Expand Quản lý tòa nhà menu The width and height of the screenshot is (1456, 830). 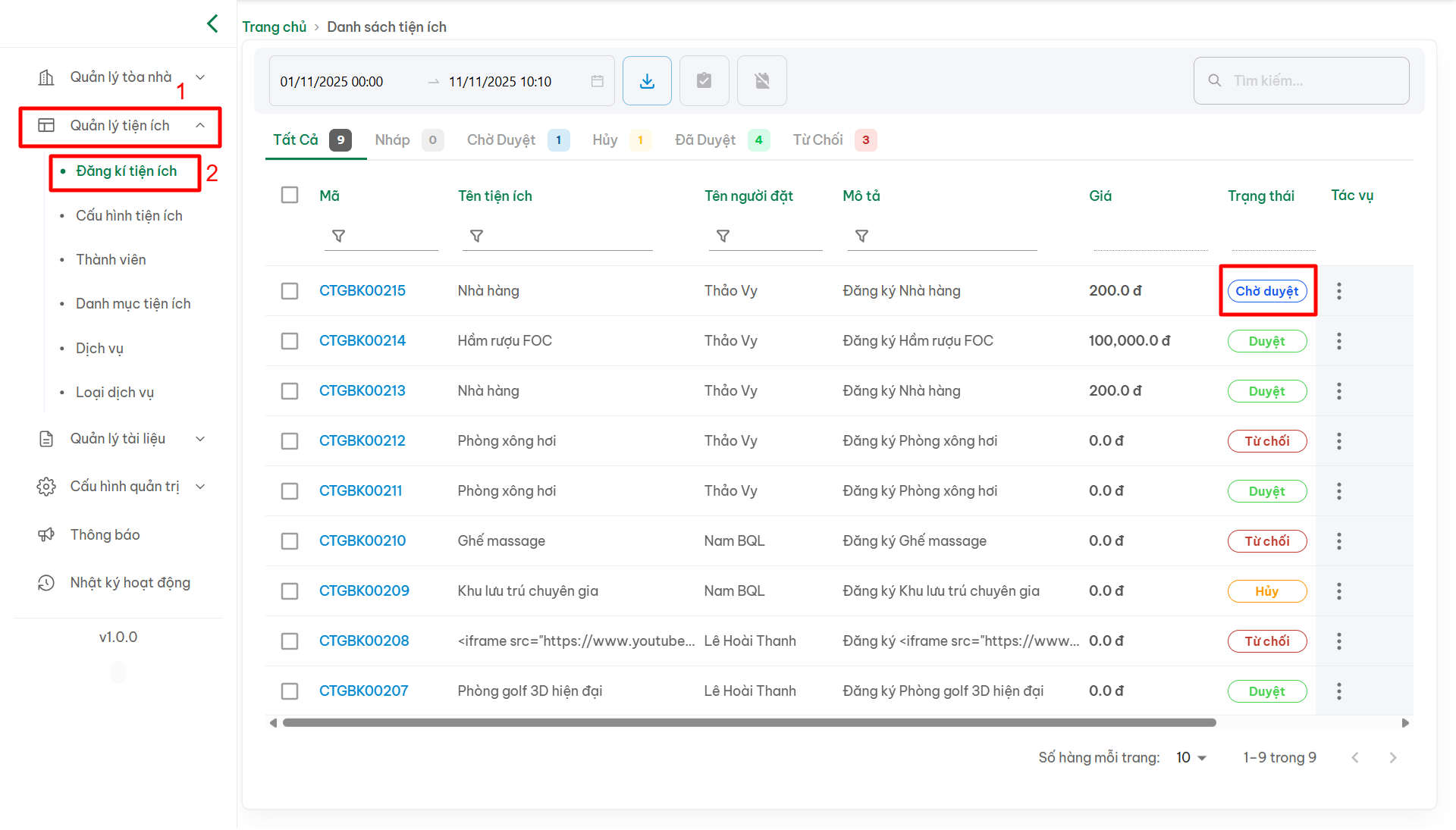(121, 77)
